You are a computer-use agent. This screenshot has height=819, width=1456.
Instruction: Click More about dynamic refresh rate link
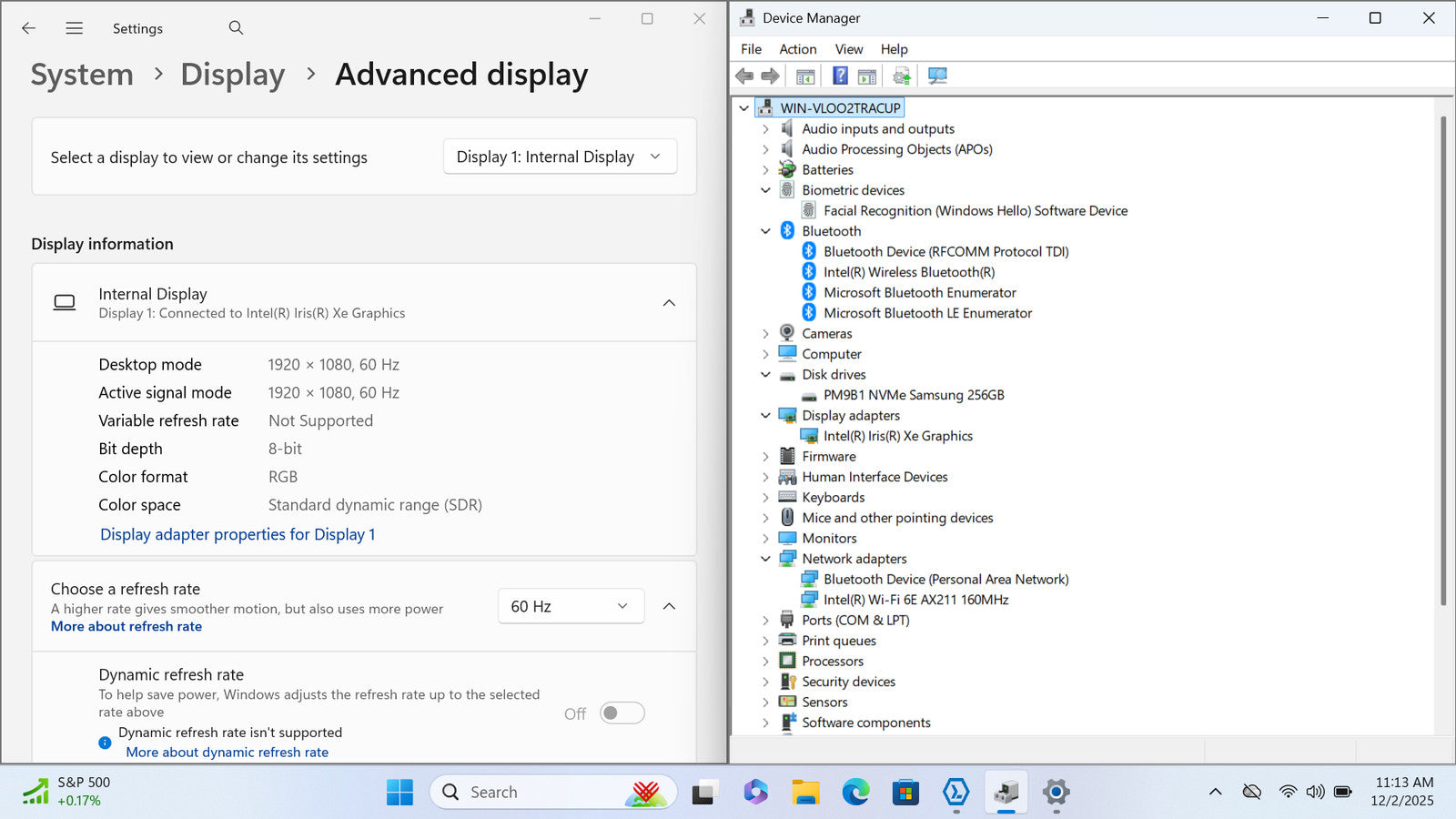point(227,753)
